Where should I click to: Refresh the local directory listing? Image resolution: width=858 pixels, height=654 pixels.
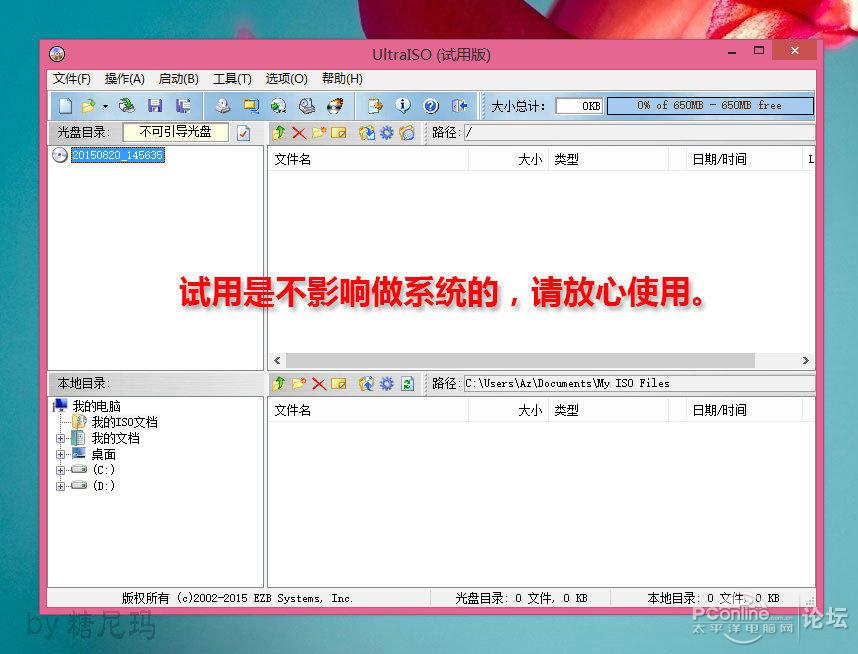click(406, 383)
